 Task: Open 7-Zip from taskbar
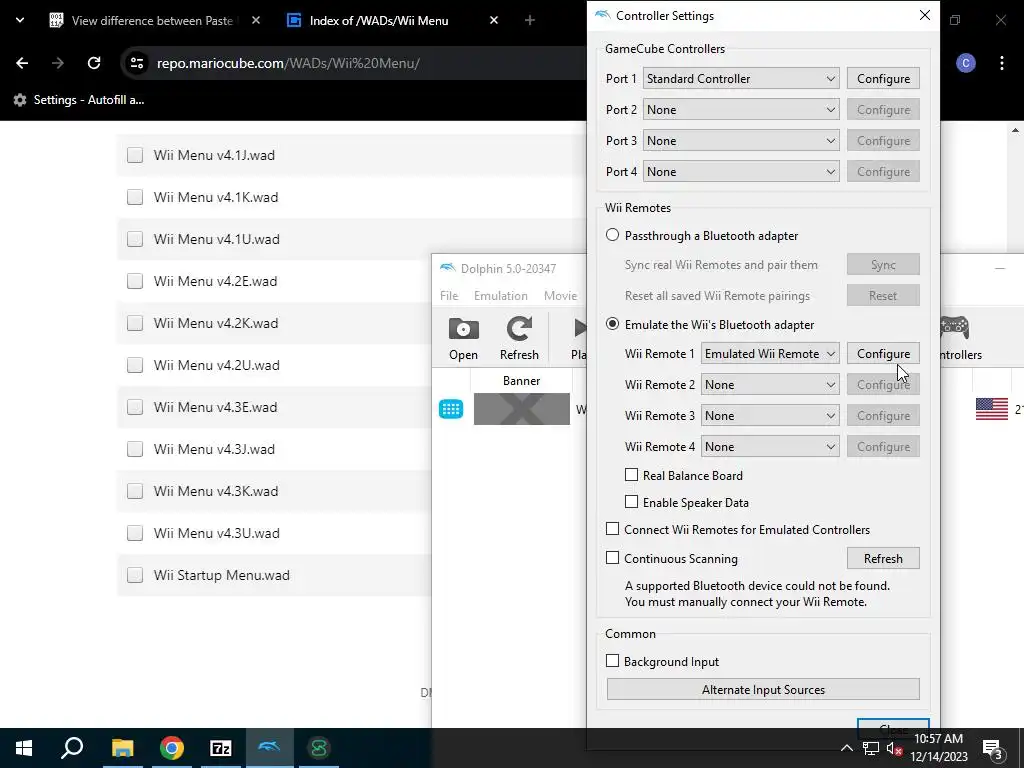[x=221, y=748]
